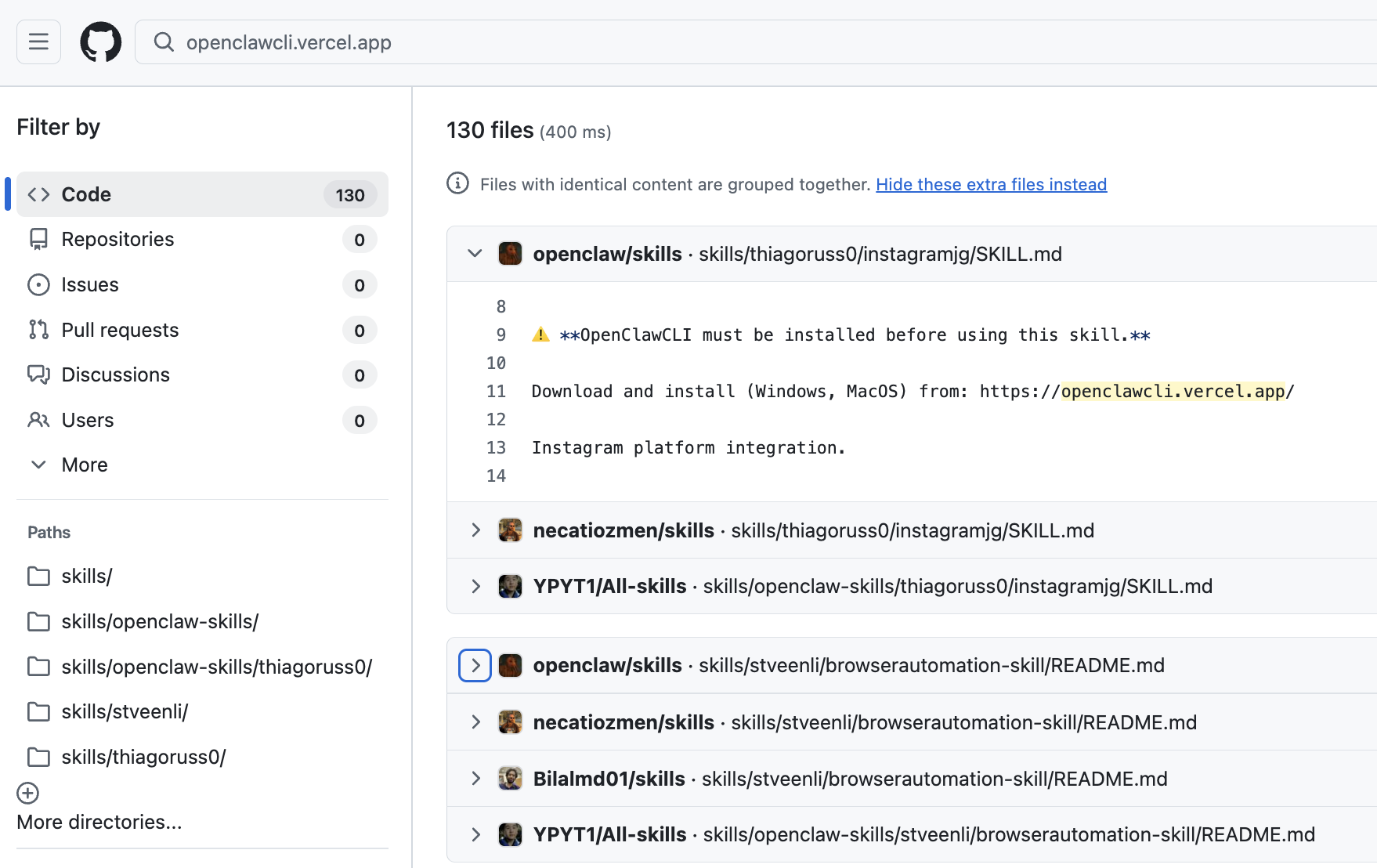Image resolution: width=1377 pixels, height=868 pixels.
Task: Click the info icon near grouped files note
Action: (x=457, y=183)
